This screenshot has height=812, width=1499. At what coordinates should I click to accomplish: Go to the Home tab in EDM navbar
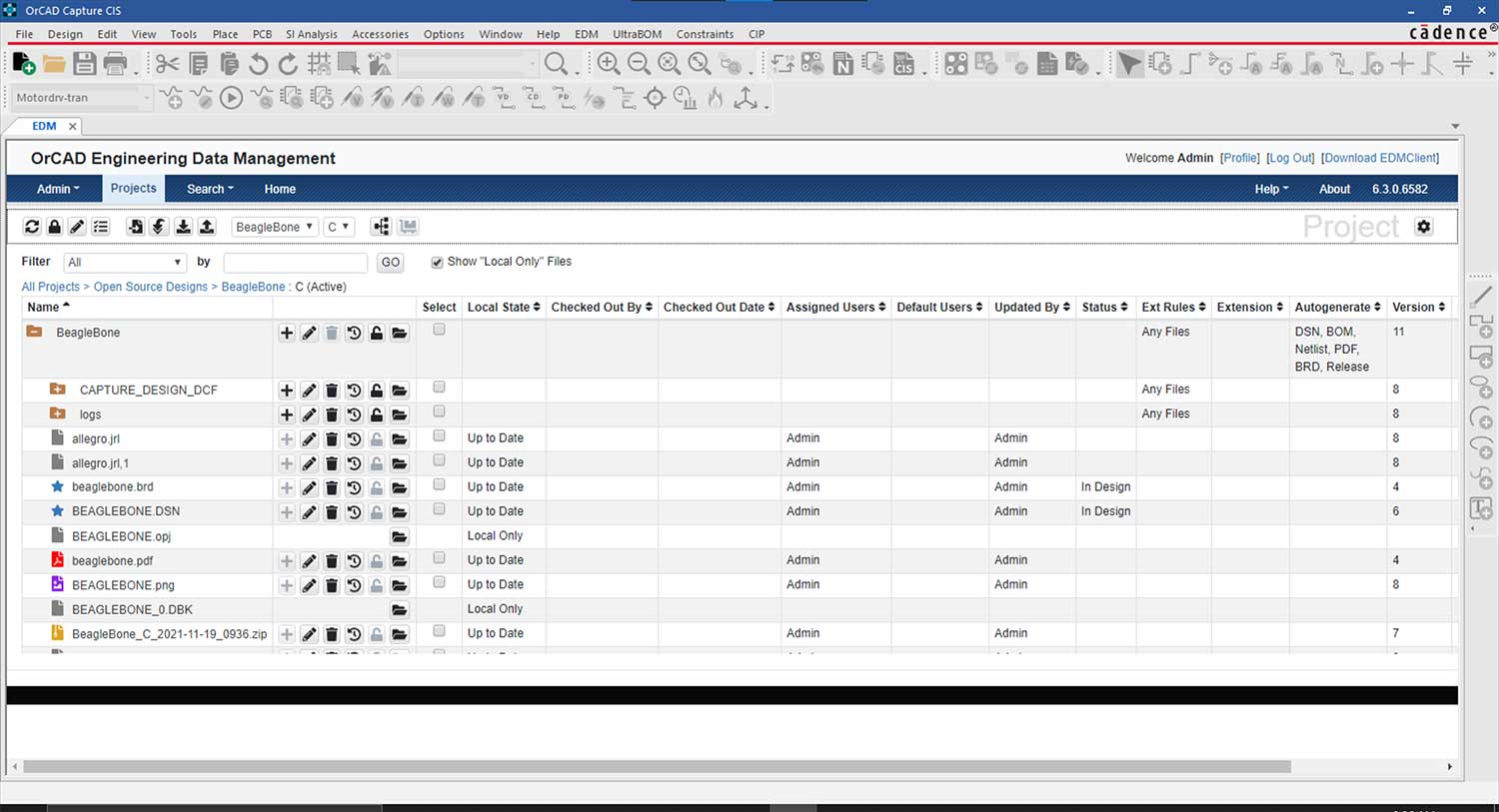coord(280,189)
